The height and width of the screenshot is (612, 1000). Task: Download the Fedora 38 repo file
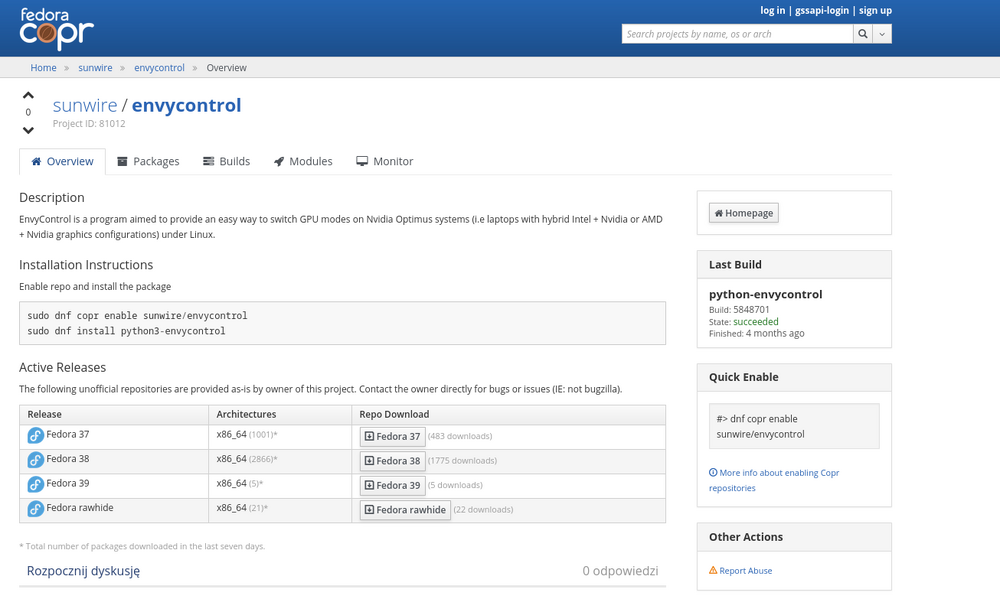[x=392, y=461]
